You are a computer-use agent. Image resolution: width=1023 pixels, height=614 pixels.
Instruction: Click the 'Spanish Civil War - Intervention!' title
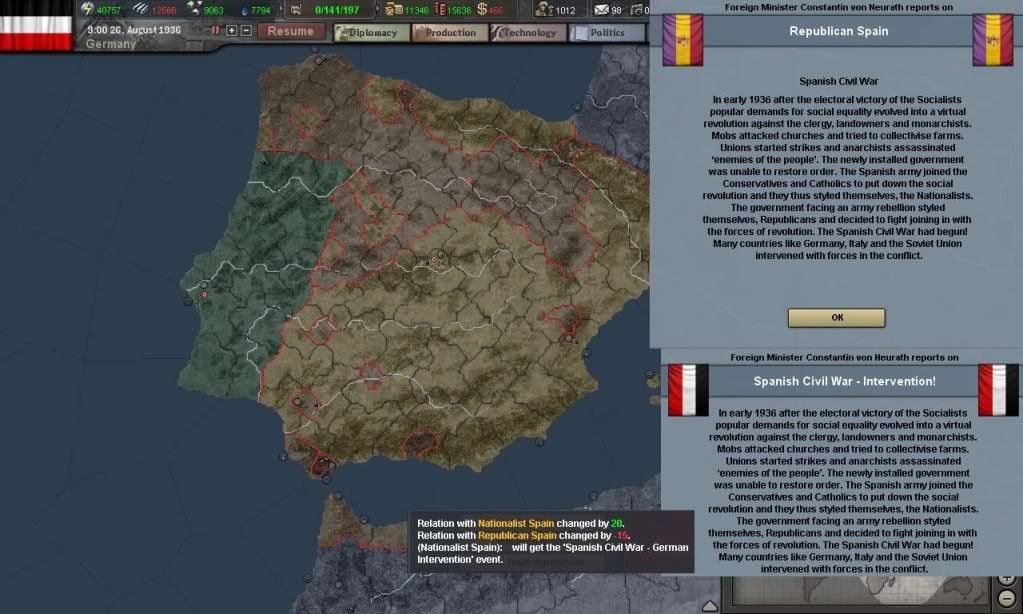click(x=844, y=381)
